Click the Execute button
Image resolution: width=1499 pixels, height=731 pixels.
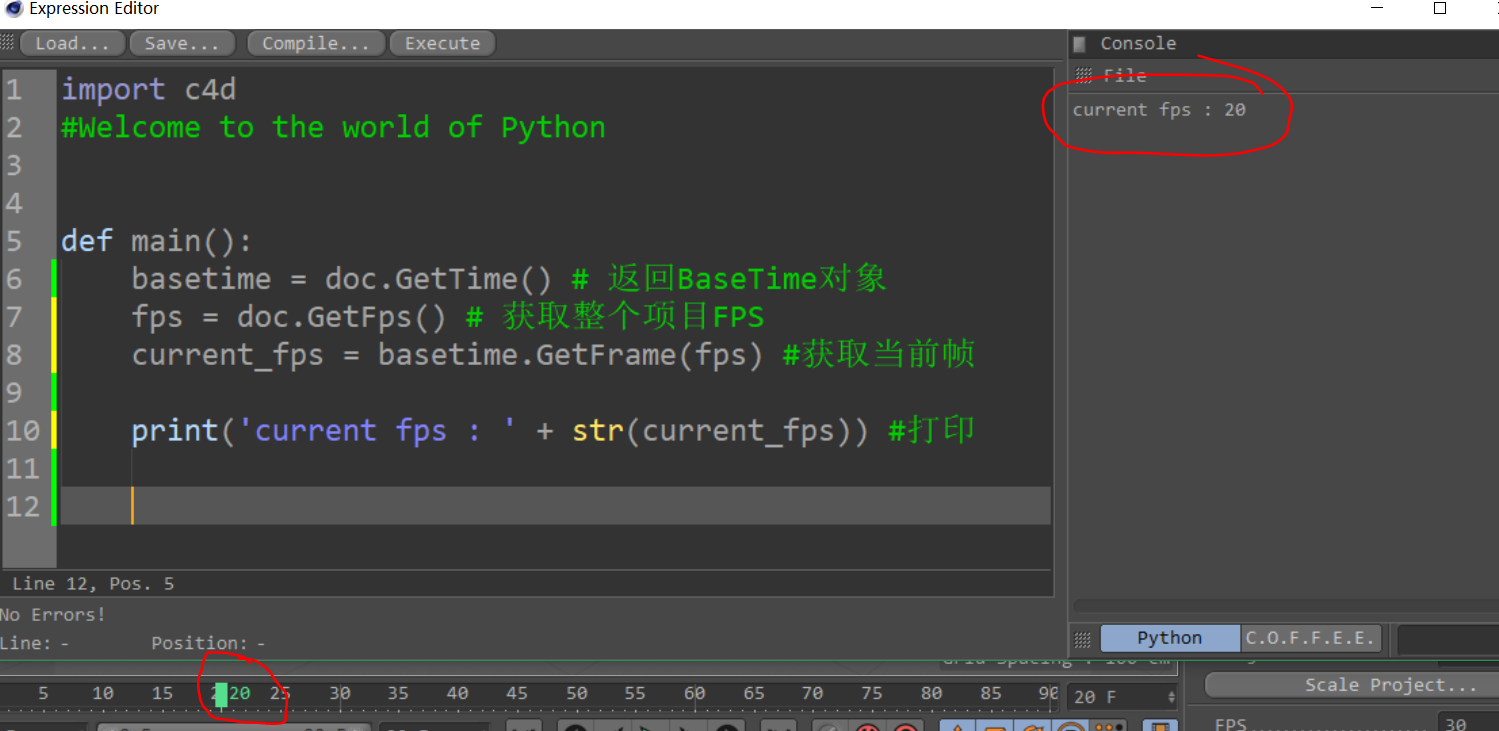point(441,43)
